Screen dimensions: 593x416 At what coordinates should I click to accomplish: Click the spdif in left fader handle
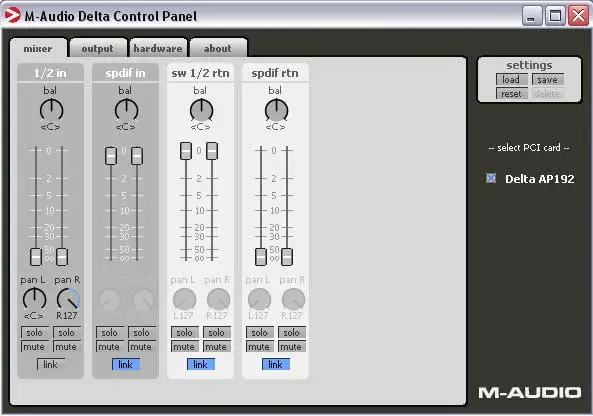click(x=110, y=156)
